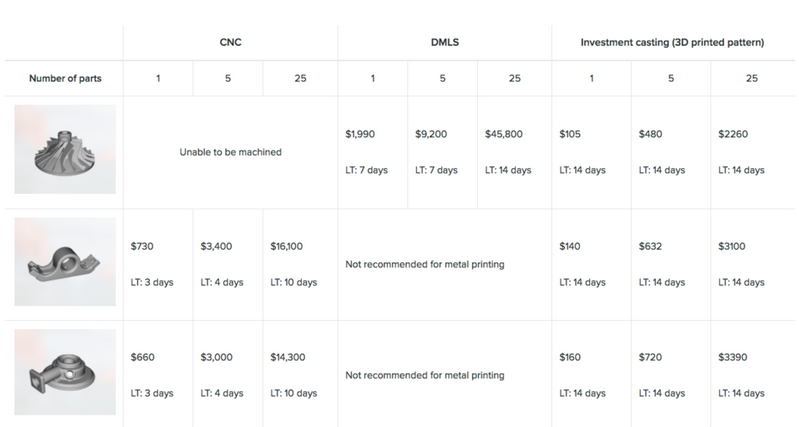Select the $45,800 DMLS price
799x427 pixels.
504,134
